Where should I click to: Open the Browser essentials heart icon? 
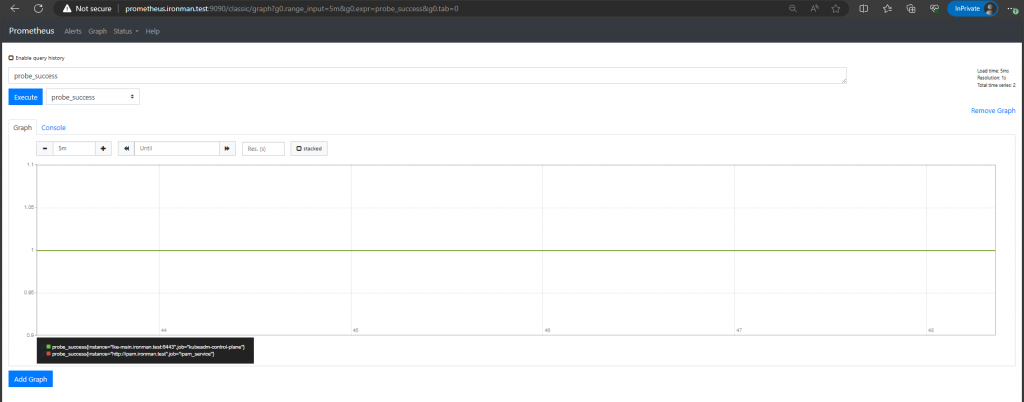935,8
